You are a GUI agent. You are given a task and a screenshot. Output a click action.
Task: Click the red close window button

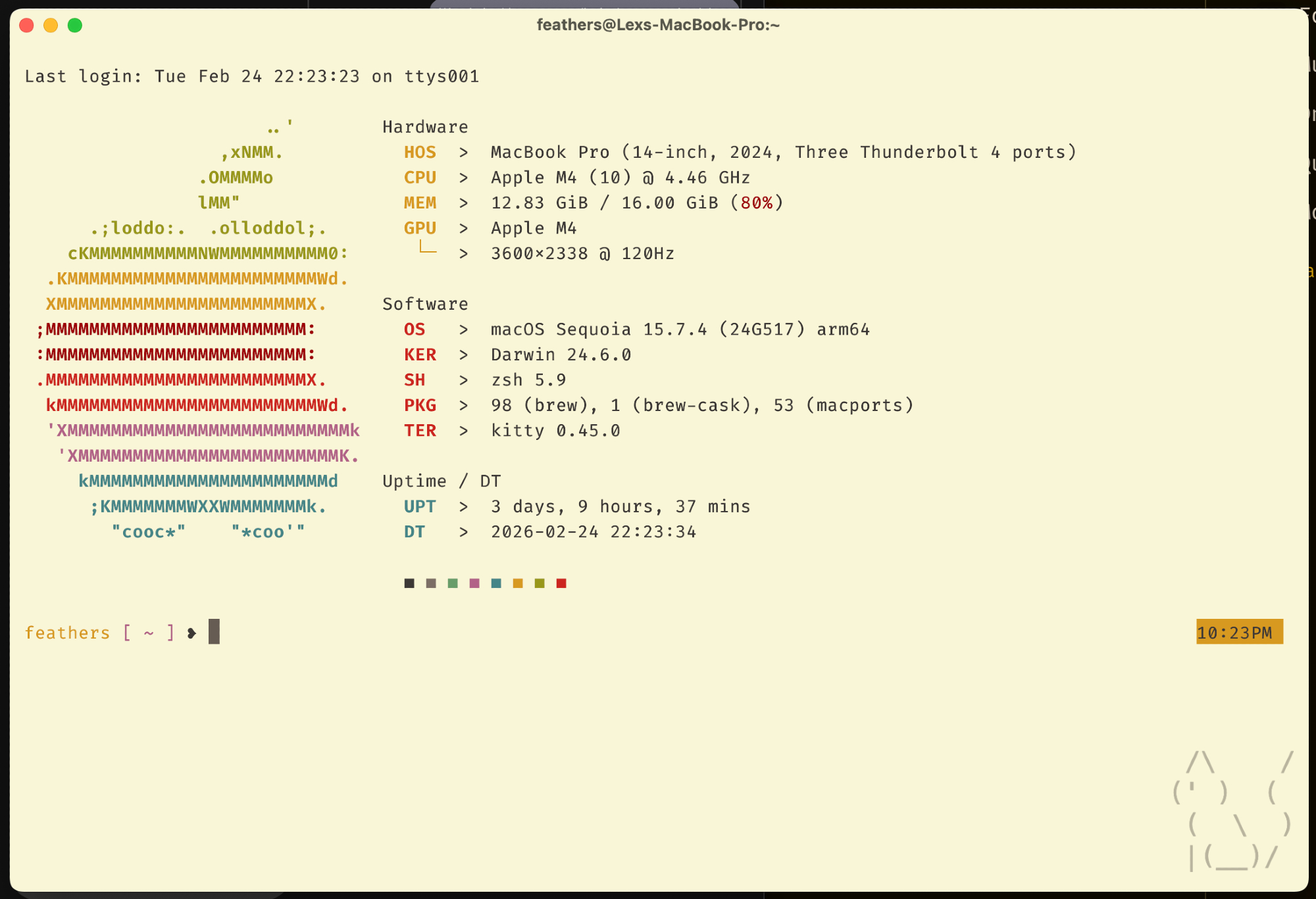pos(26,26)
